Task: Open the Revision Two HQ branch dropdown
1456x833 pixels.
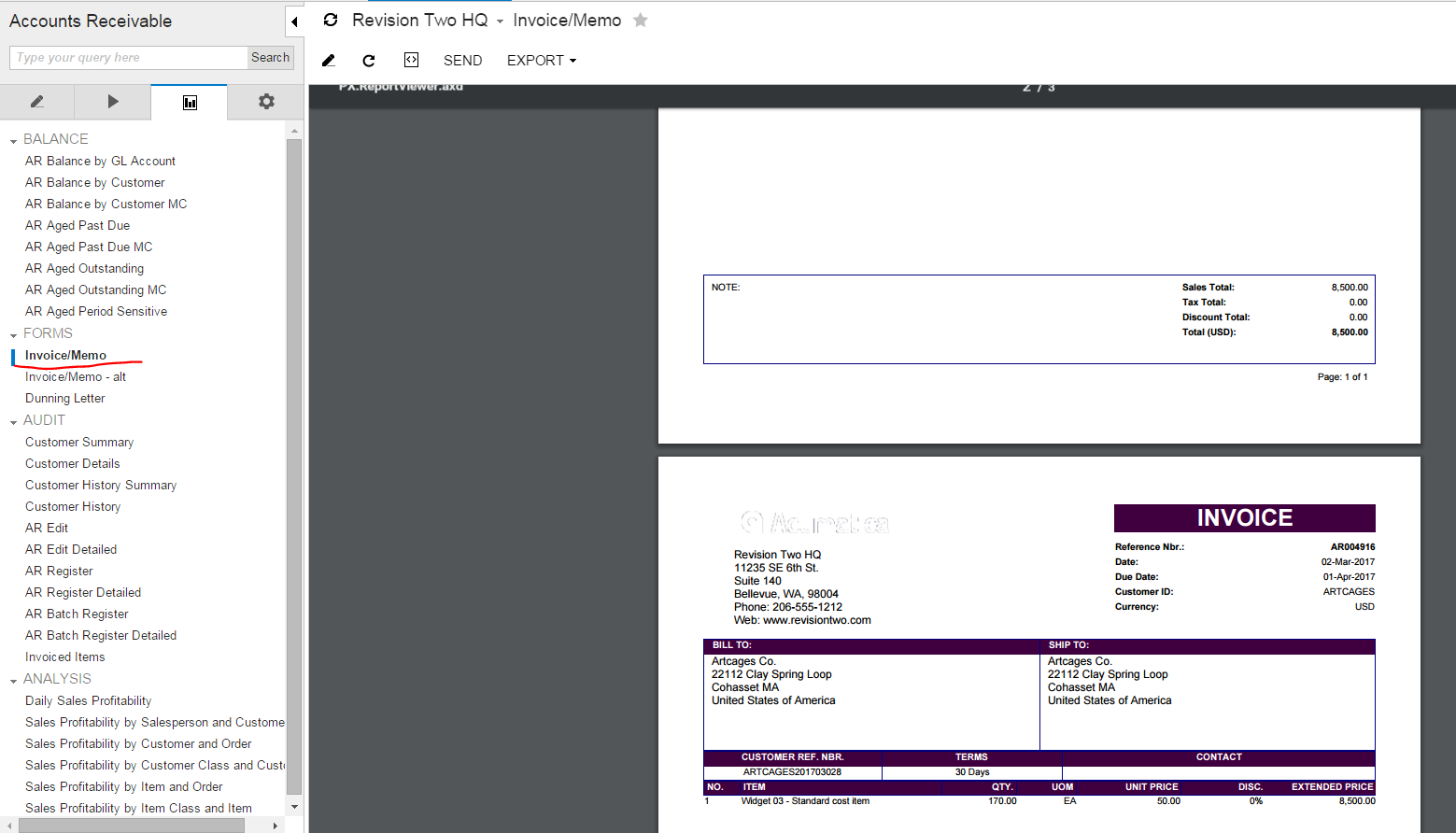Action: pos(499,20)
